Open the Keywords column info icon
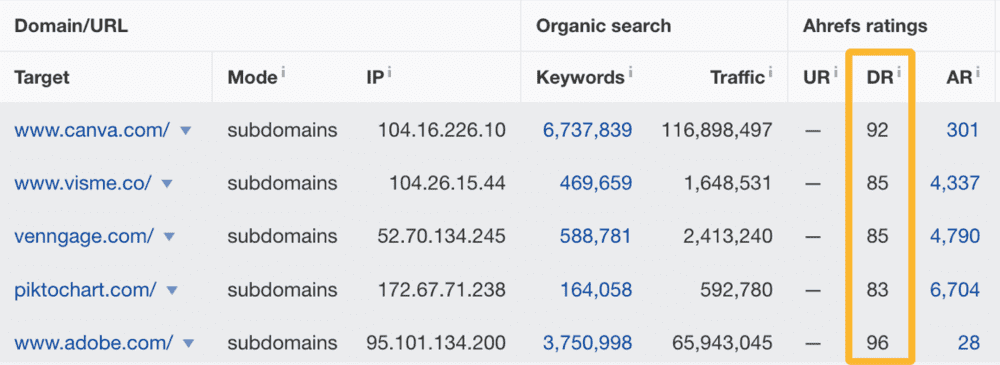The height and width of the screenshot is (365, 1000). coord(630,73)
